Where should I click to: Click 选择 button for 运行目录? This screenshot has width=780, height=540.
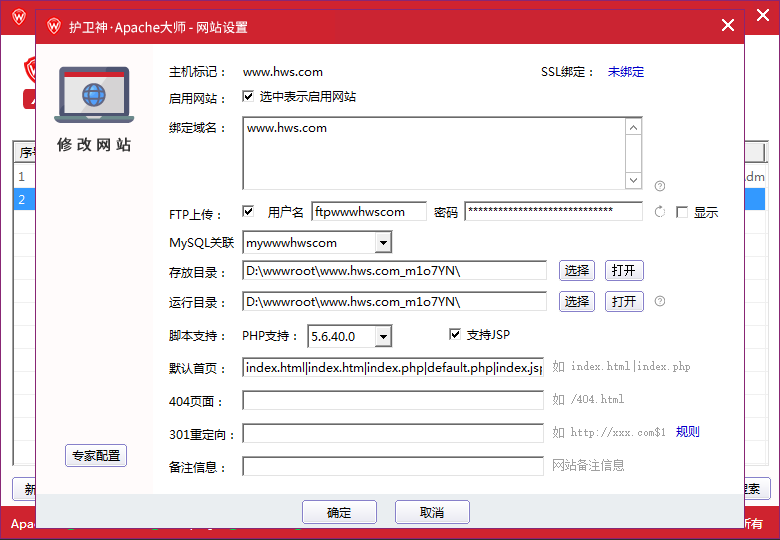(x=577, y=301)
